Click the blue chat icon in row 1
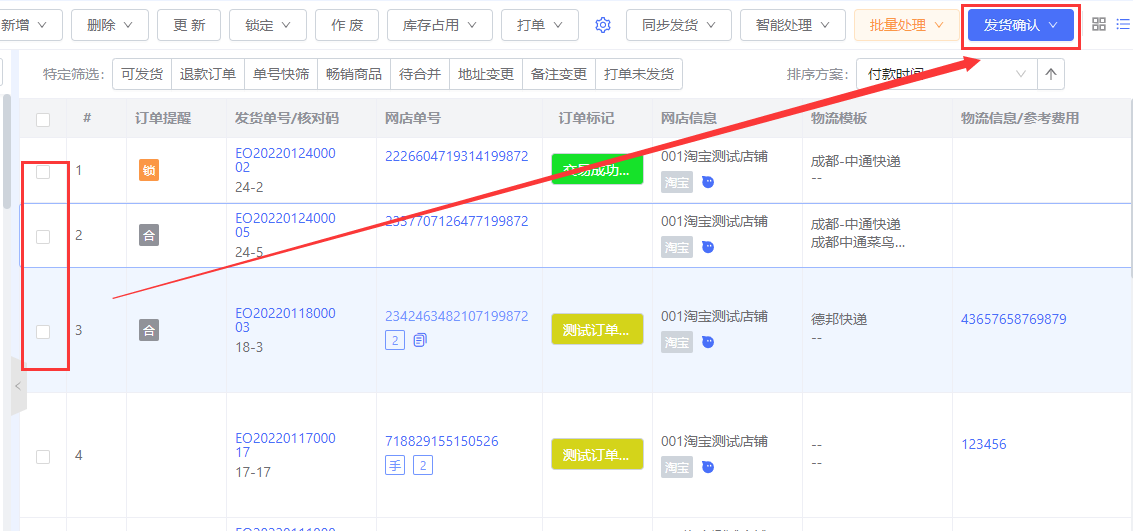The height and width of the screenshot is (531, 1133). coord(708,183)
